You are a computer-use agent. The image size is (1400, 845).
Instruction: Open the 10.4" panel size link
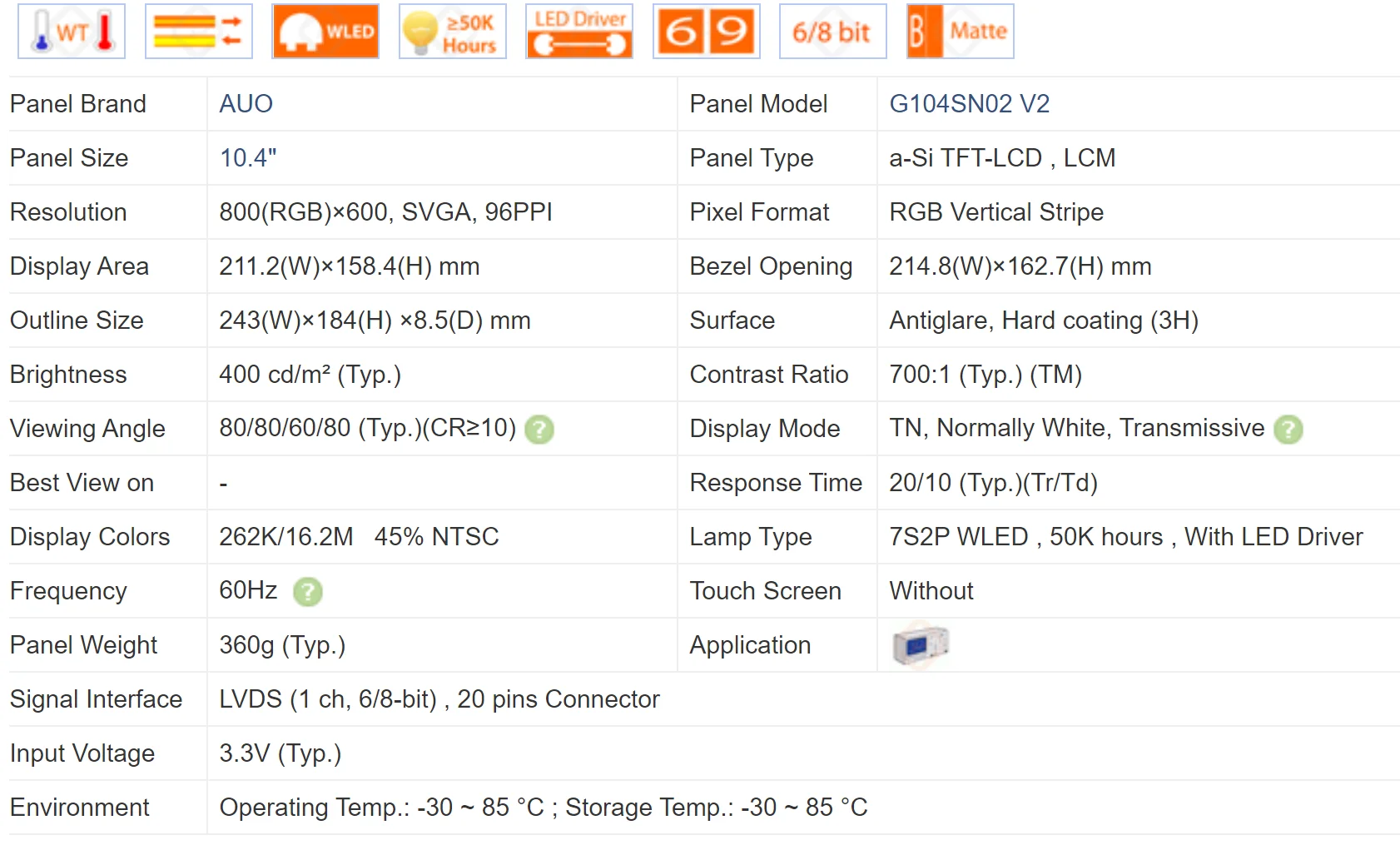click(248, 158)
